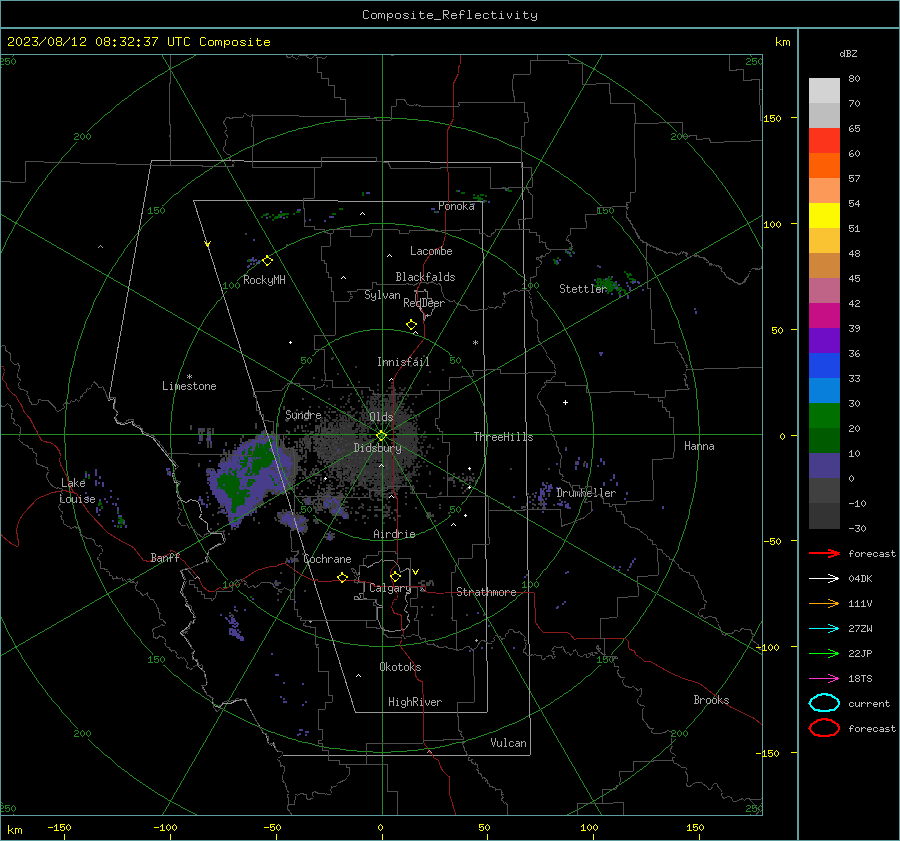Screen dimensions: 900x841
Task: Click the Cochrane town label
Action: pyautogui.click(x=327, y=559)
